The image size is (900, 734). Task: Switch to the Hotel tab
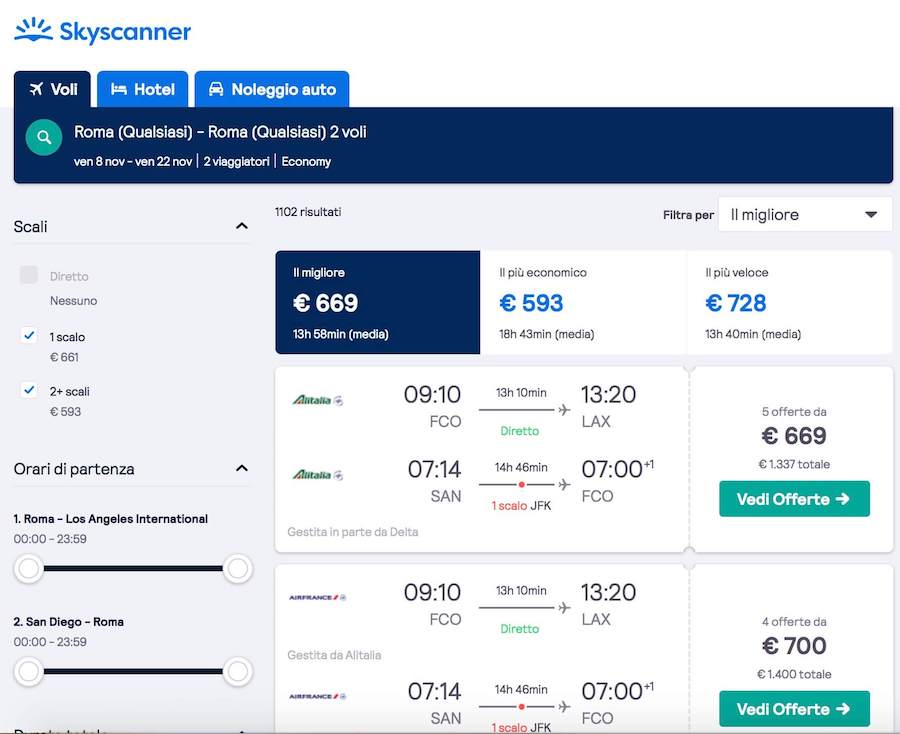click(x=142, y=89)
